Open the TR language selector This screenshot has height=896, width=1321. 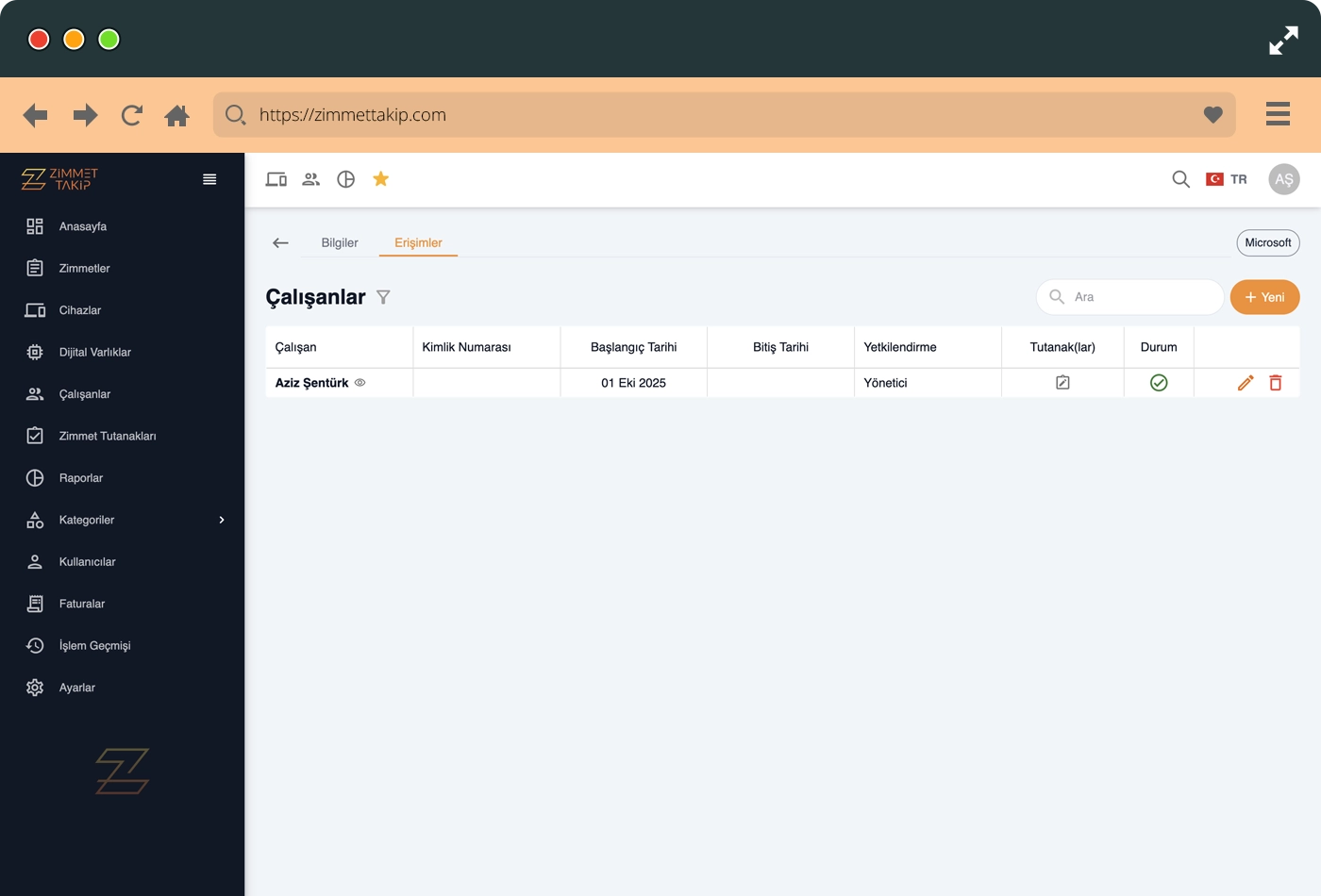(1227, 179)
